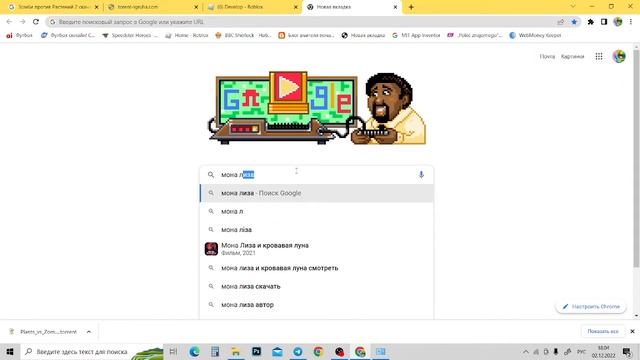Viewport: 640px width, 360px height.
Task: Reload the page with the refresh icon
Action: [36, 22]
